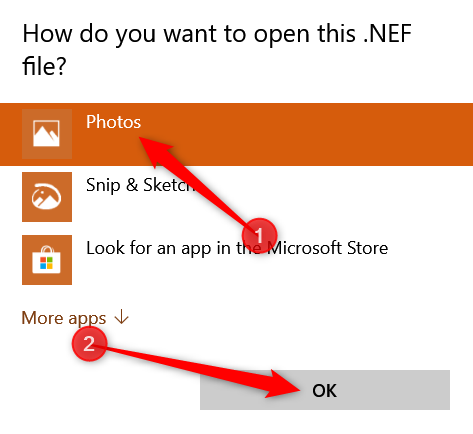Screen dimensions: 473x434
Task: Click the down arrow beside More apps
Action: [x=121, y=317]
